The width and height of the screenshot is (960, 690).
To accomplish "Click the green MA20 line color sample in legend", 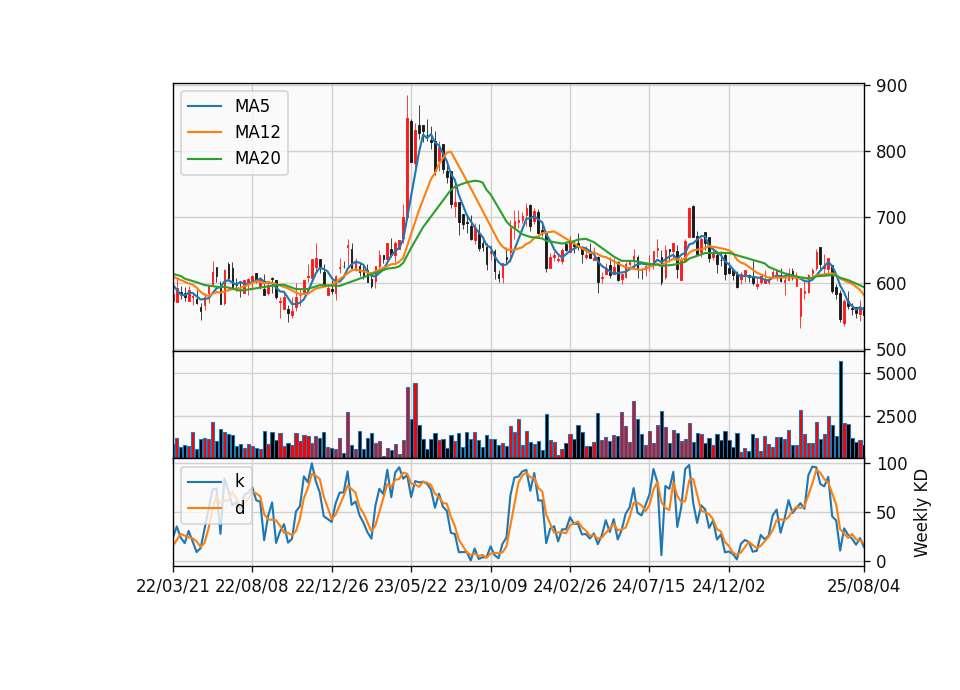I will pos(204,159).
